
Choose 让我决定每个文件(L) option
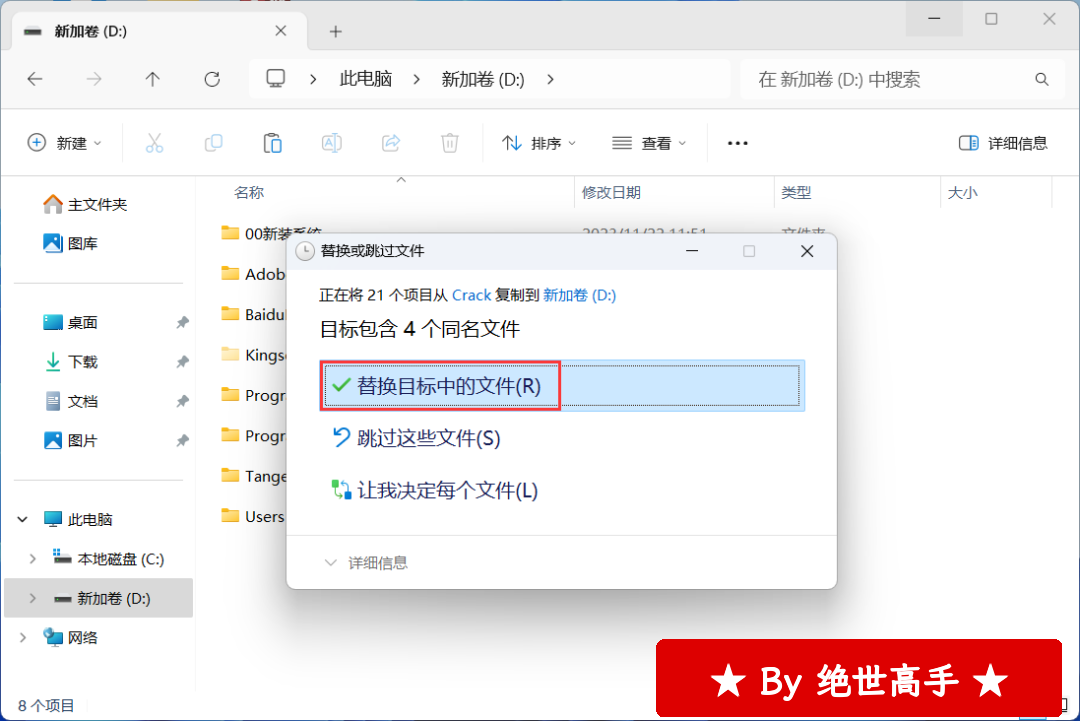pos(446,490)
